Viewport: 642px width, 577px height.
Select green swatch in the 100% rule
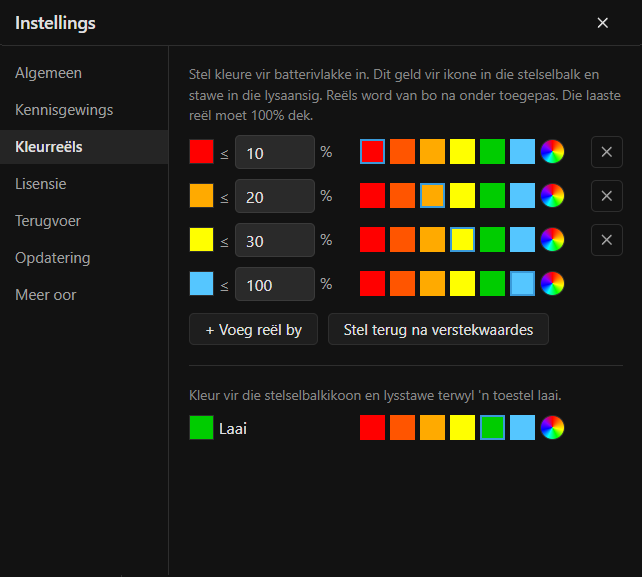493,283
